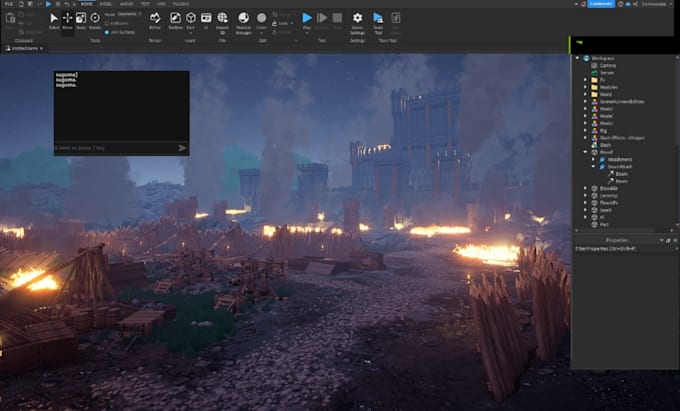The height and width of the screenshot is (411, 680).
Task: Click the chat send arrow button
Action: pyautogui.click(x=182, y=148)
